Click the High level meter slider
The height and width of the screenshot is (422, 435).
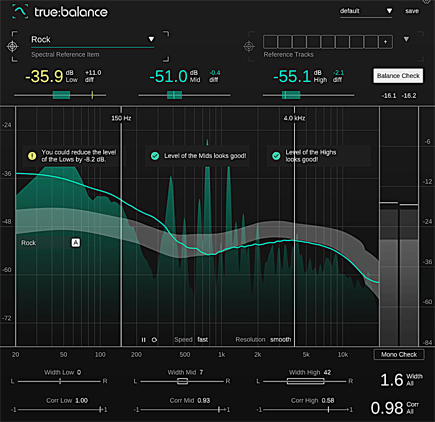[x=308, y=95]
